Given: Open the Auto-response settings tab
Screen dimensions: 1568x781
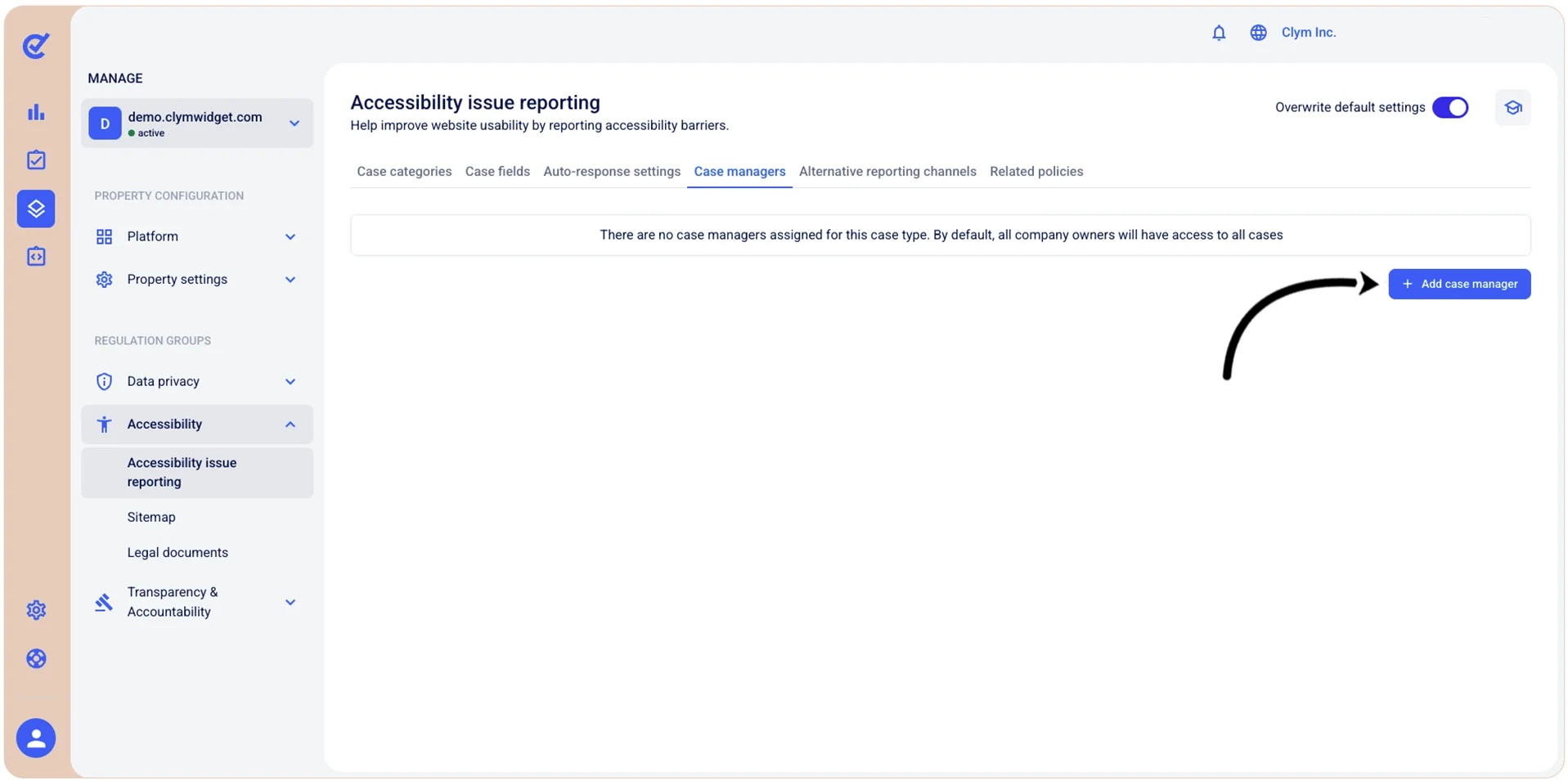Looking at the screenshot, I should tap(612, 172).
